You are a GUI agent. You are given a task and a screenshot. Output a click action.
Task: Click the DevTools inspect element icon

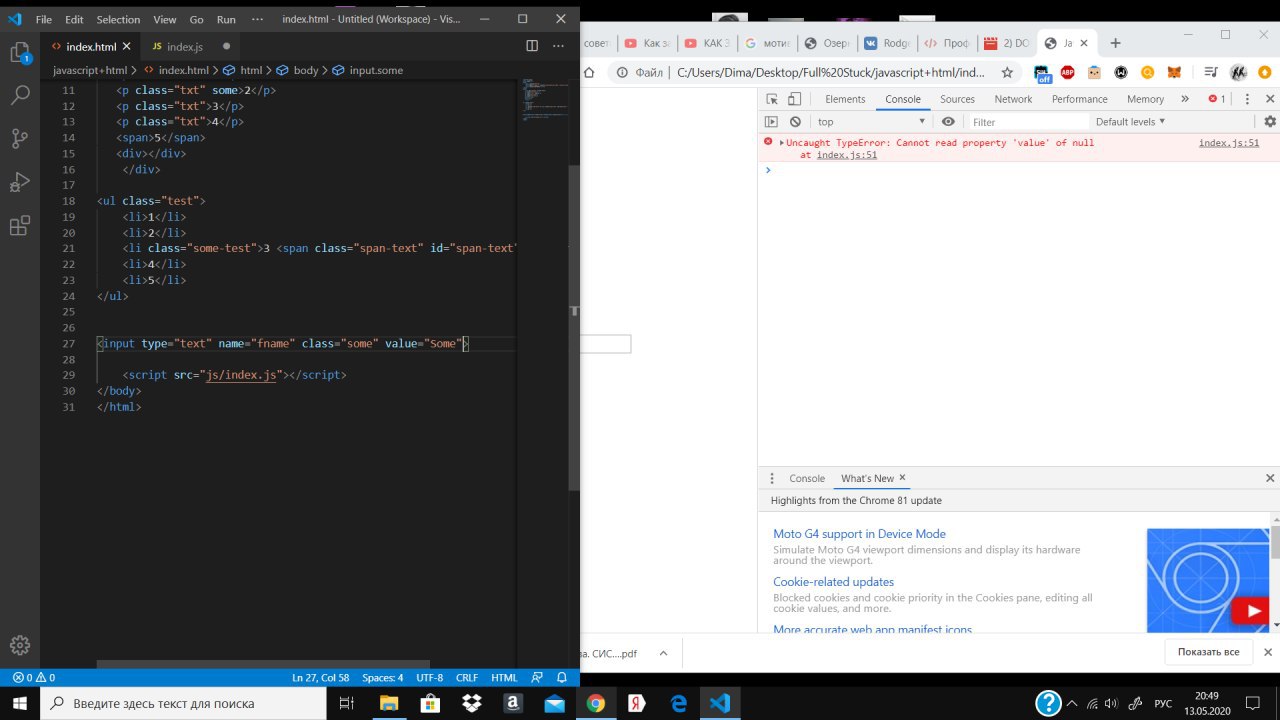pos(771,99)
